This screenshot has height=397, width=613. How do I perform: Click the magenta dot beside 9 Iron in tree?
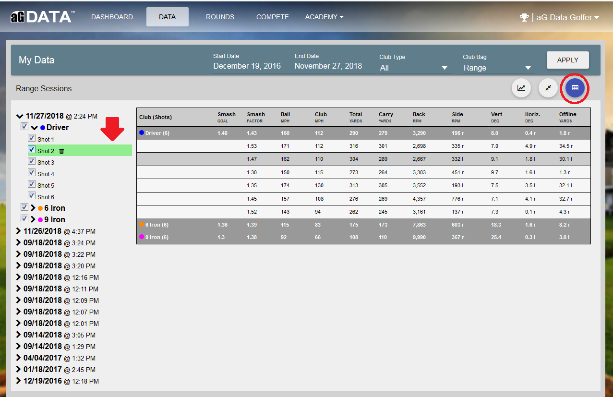40,219
